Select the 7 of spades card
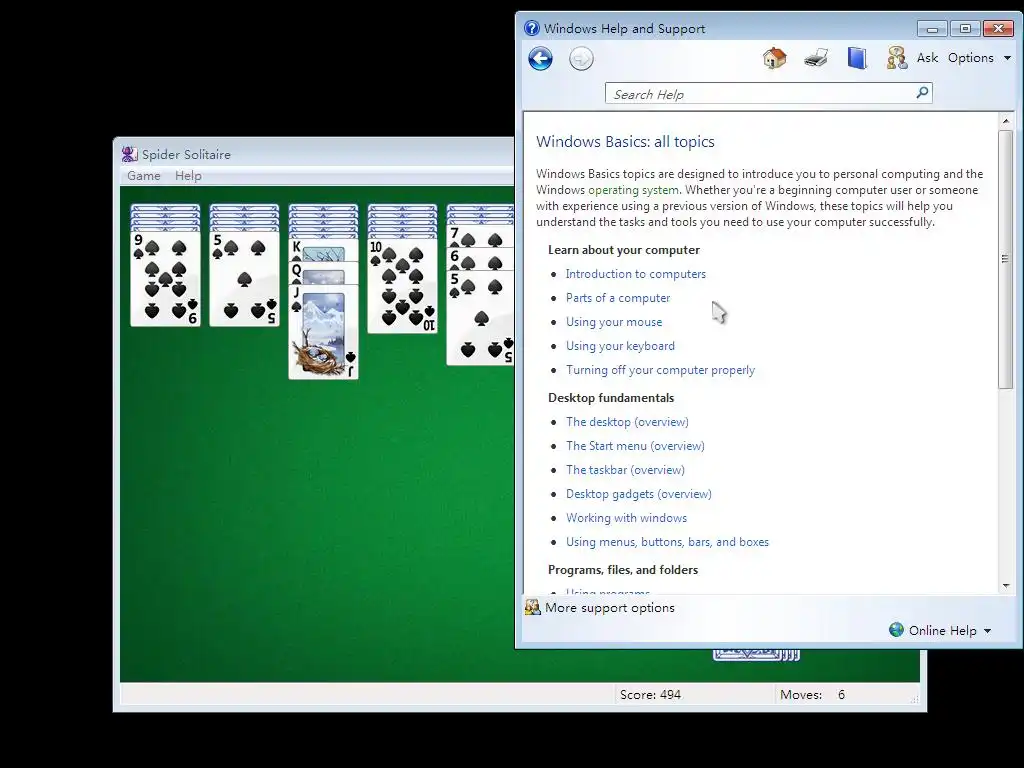 tap(480, 236)
